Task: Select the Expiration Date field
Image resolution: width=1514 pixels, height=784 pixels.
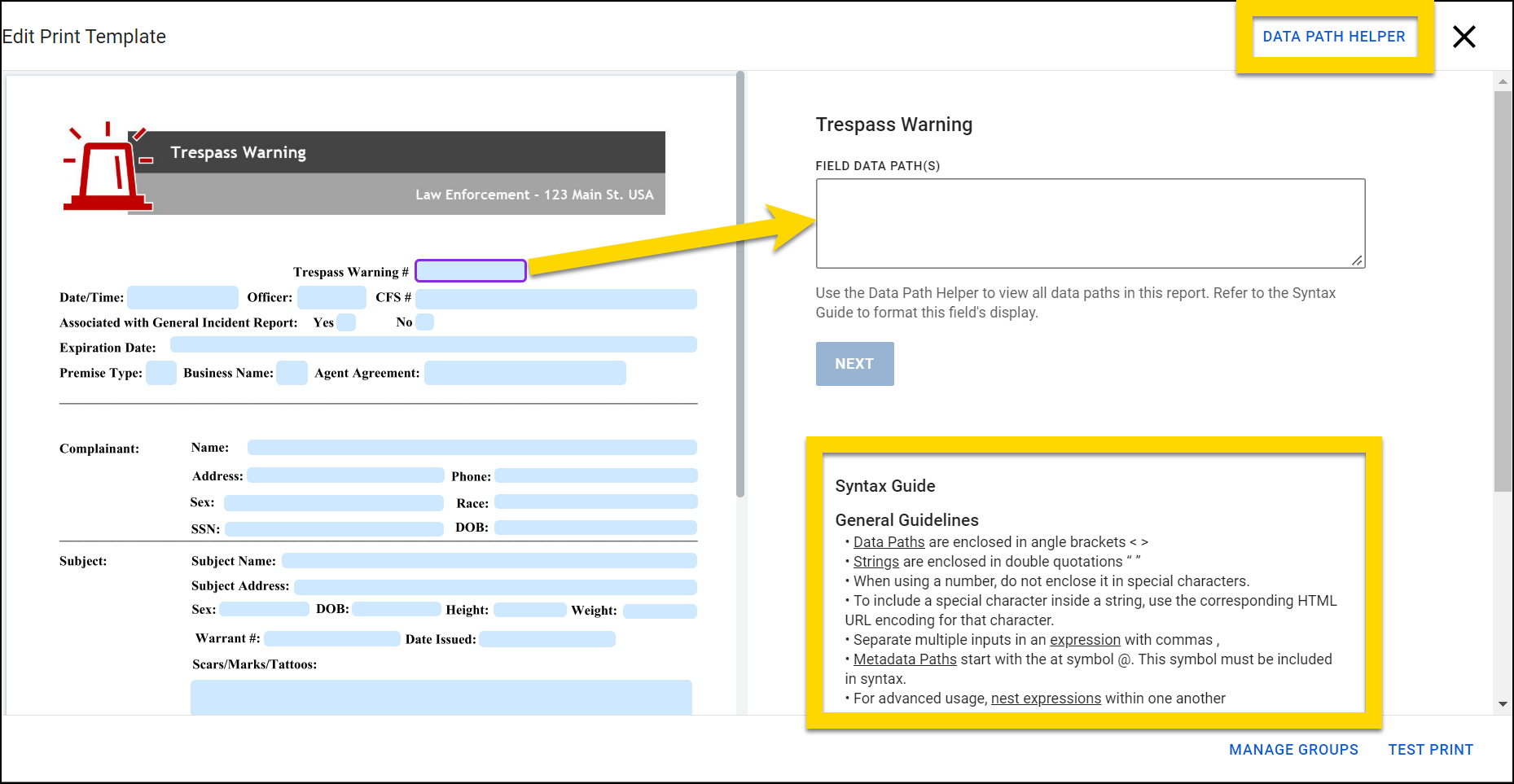Action: (432, 344)
